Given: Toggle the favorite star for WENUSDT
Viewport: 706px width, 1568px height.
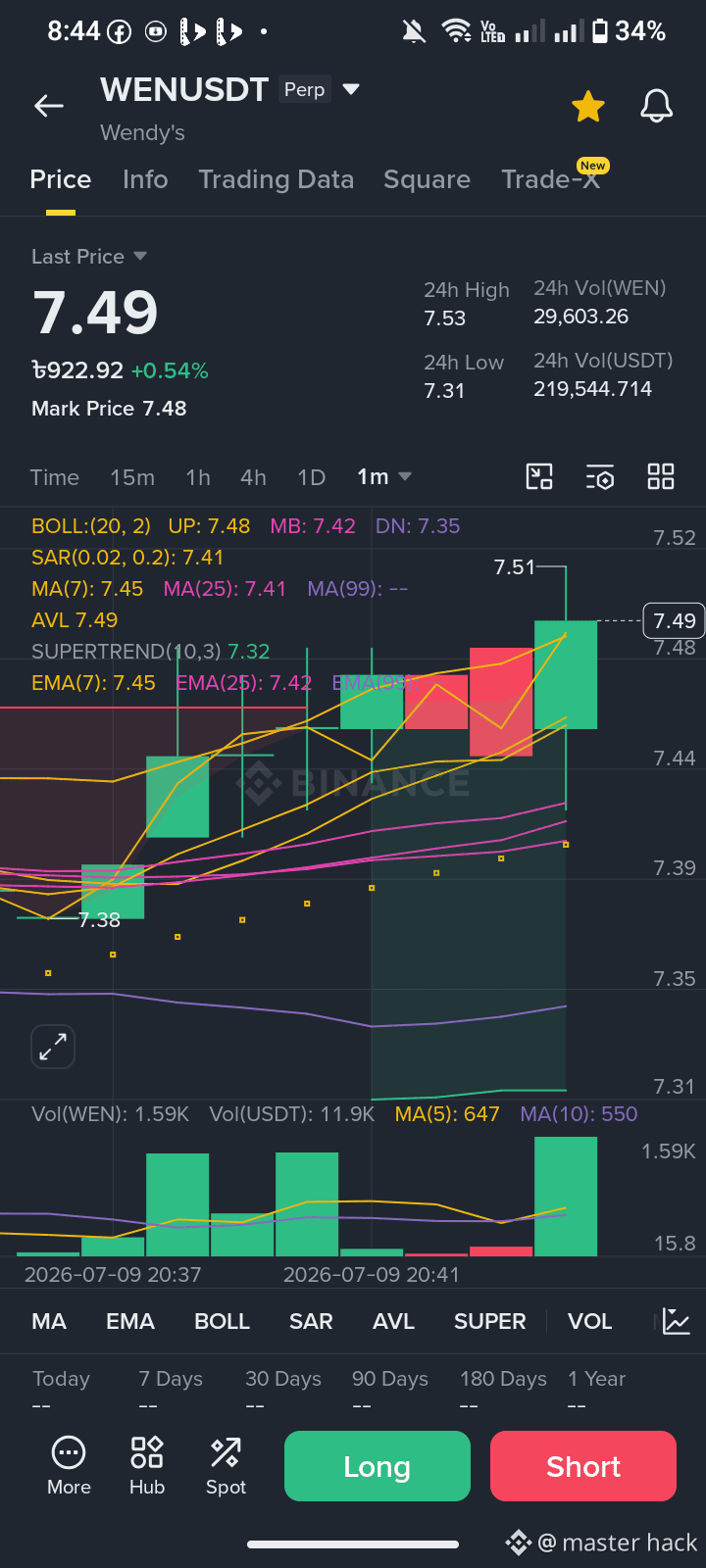Looking at the screenshot, I should (x=588, y=106).
